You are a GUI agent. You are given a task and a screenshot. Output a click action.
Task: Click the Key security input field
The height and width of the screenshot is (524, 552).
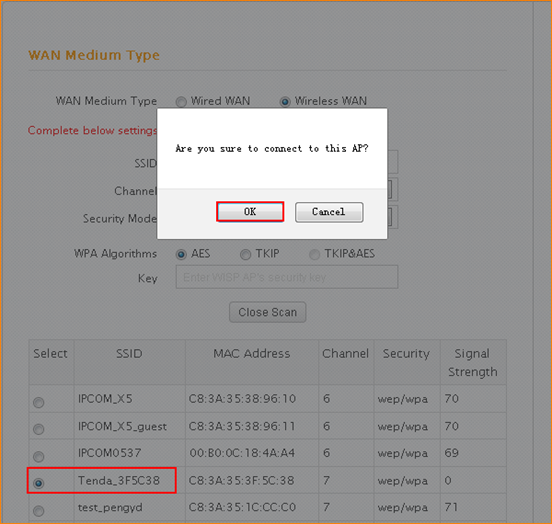(x=287, y=277)
